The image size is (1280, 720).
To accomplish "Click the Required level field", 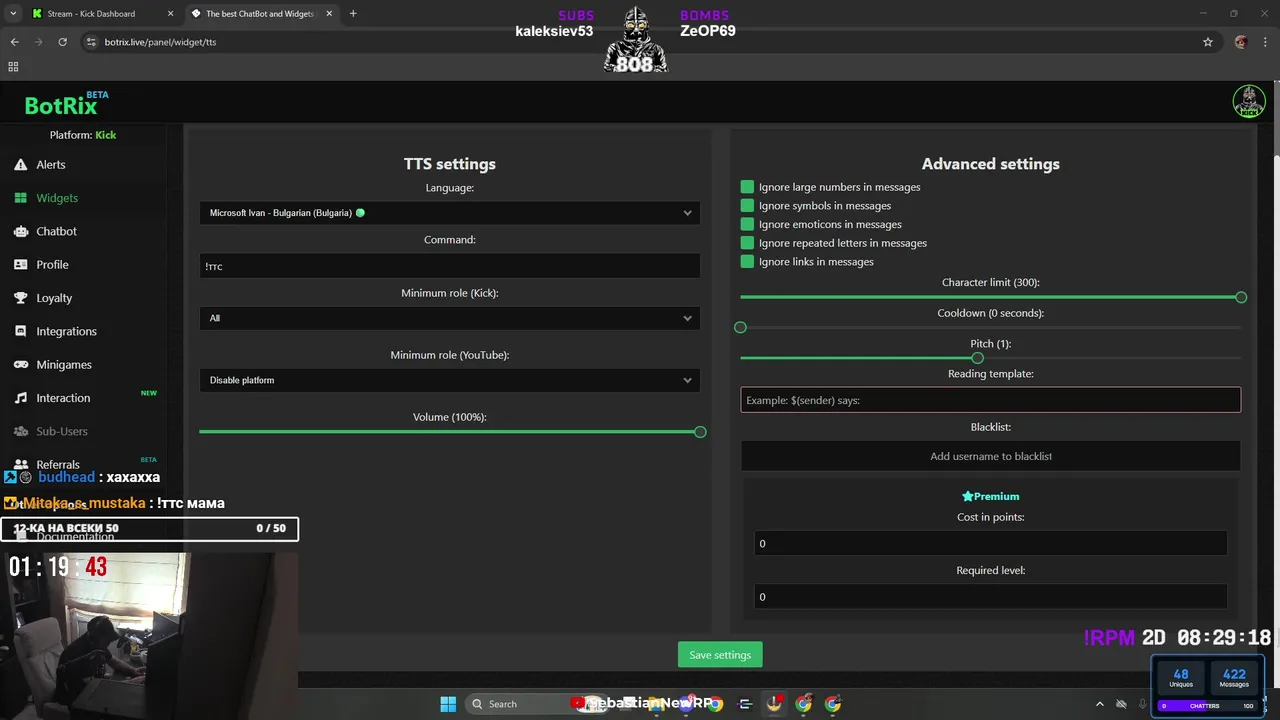I will pyautogui.click(x=991, y=597).
